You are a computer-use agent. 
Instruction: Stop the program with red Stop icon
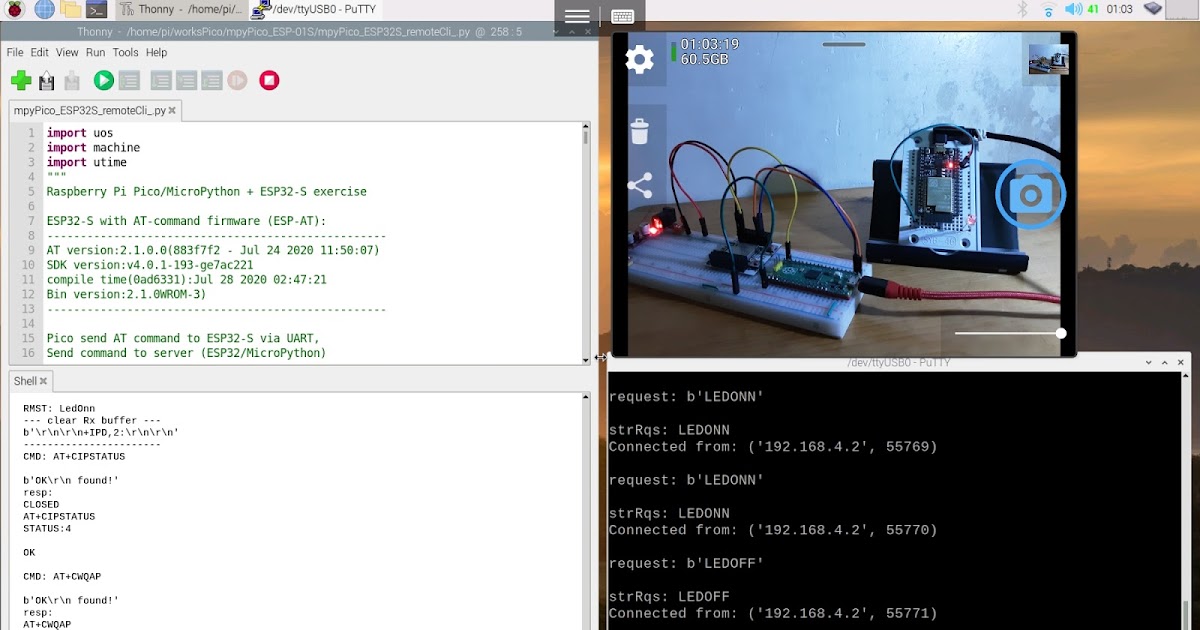[269, 81]
